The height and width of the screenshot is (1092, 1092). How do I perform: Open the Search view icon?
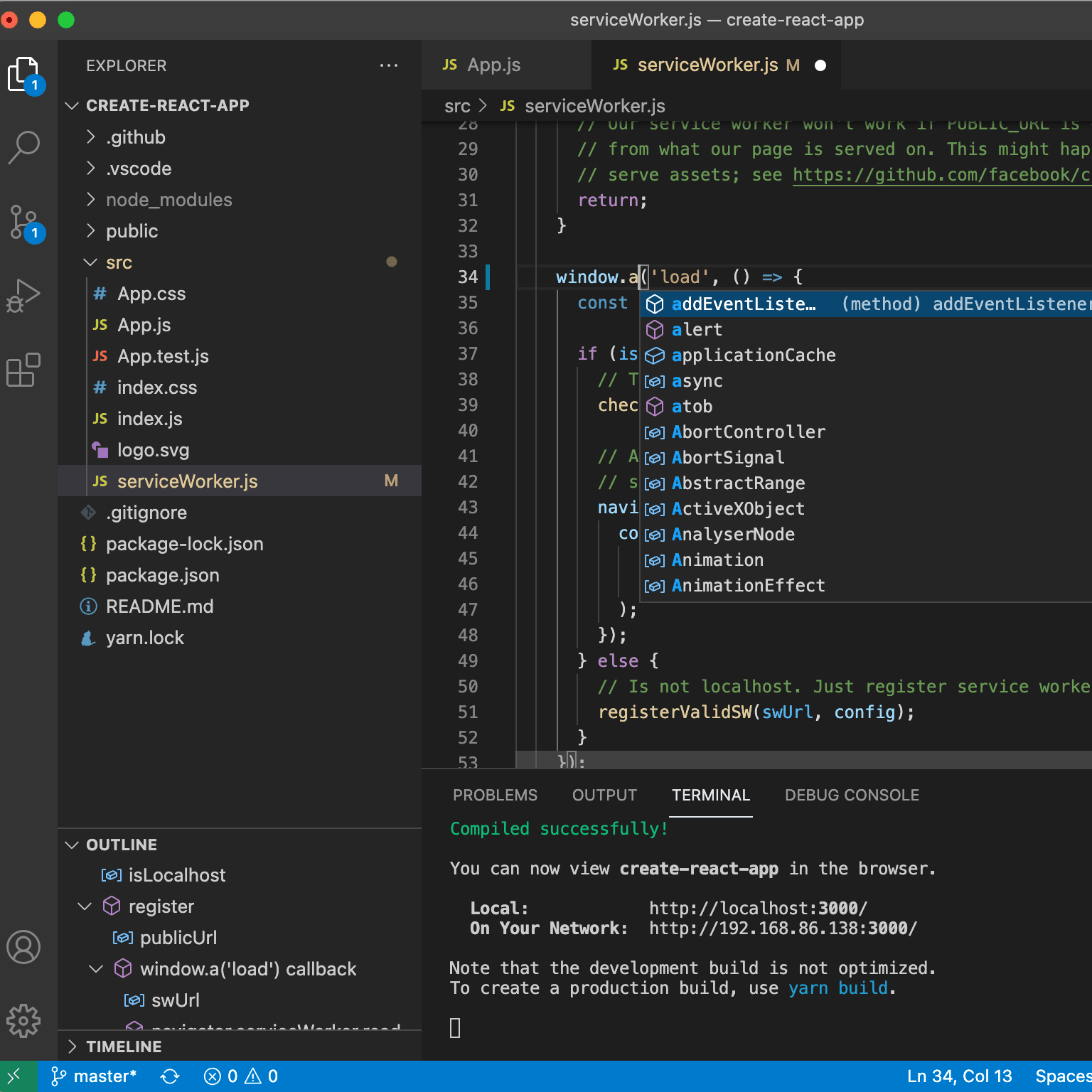[x=24, y=147]
